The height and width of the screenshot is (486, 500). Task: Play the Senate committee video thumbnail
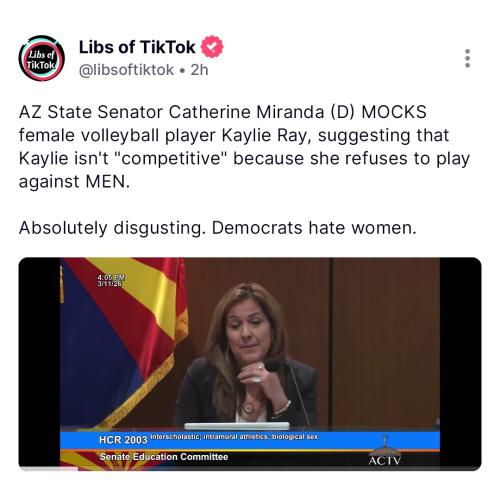tap(250, 364)
